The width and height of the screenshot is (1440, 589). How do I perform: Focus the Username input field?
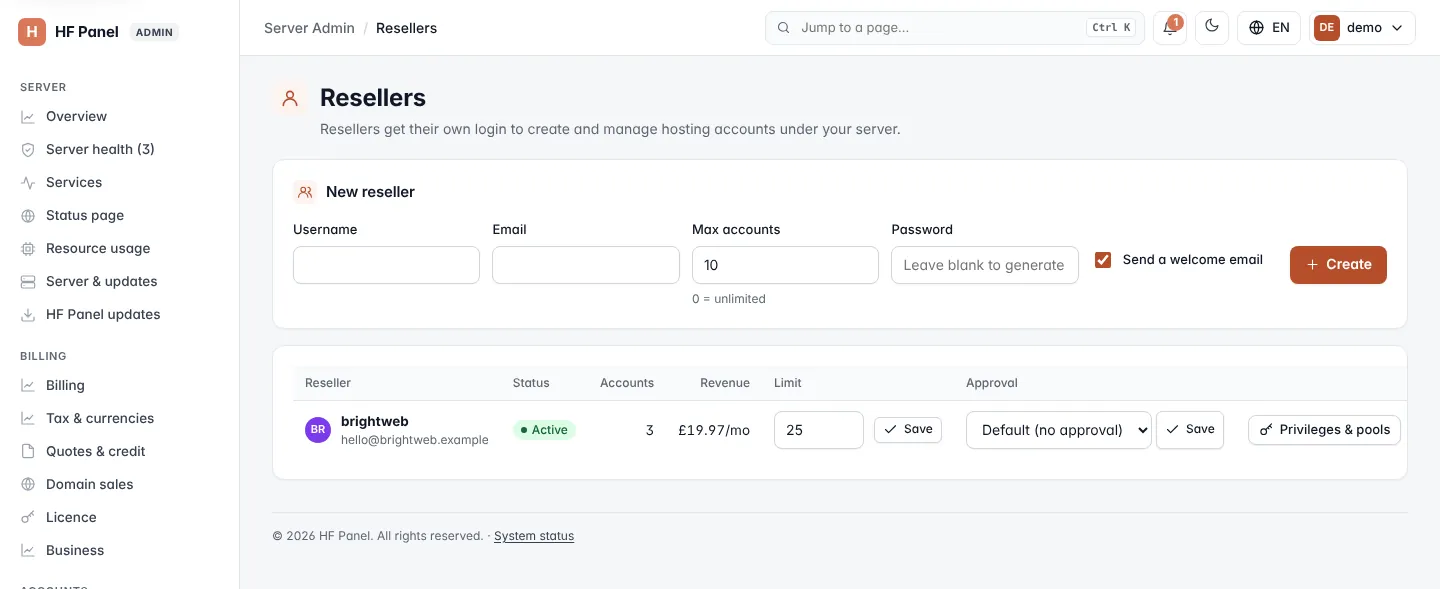pyautogui.click(x=386, y=265)
